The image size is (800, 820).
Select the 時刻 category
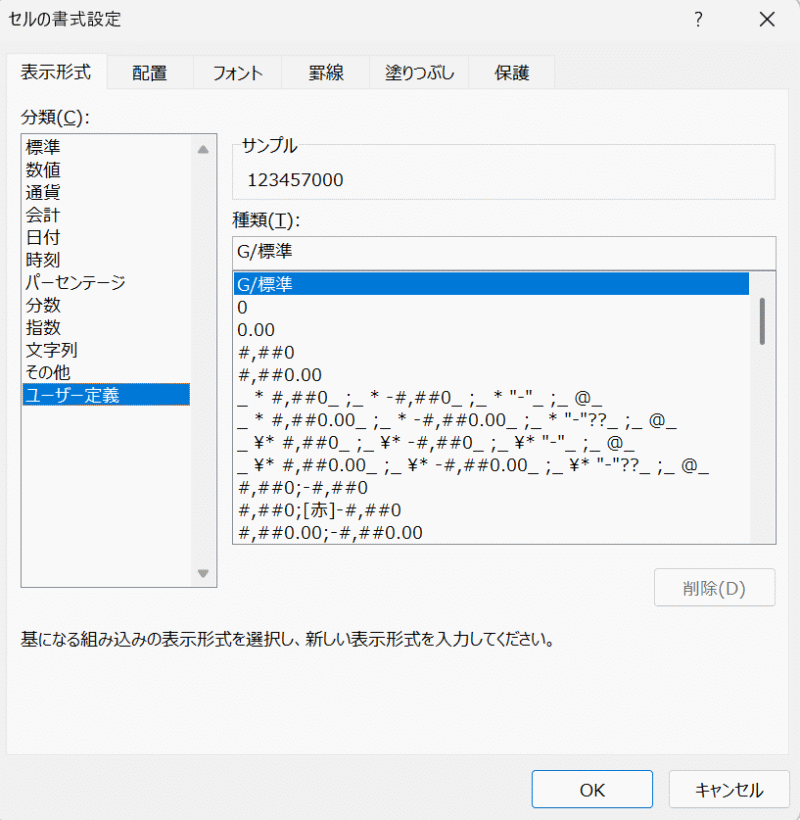[x=106, y=259]
